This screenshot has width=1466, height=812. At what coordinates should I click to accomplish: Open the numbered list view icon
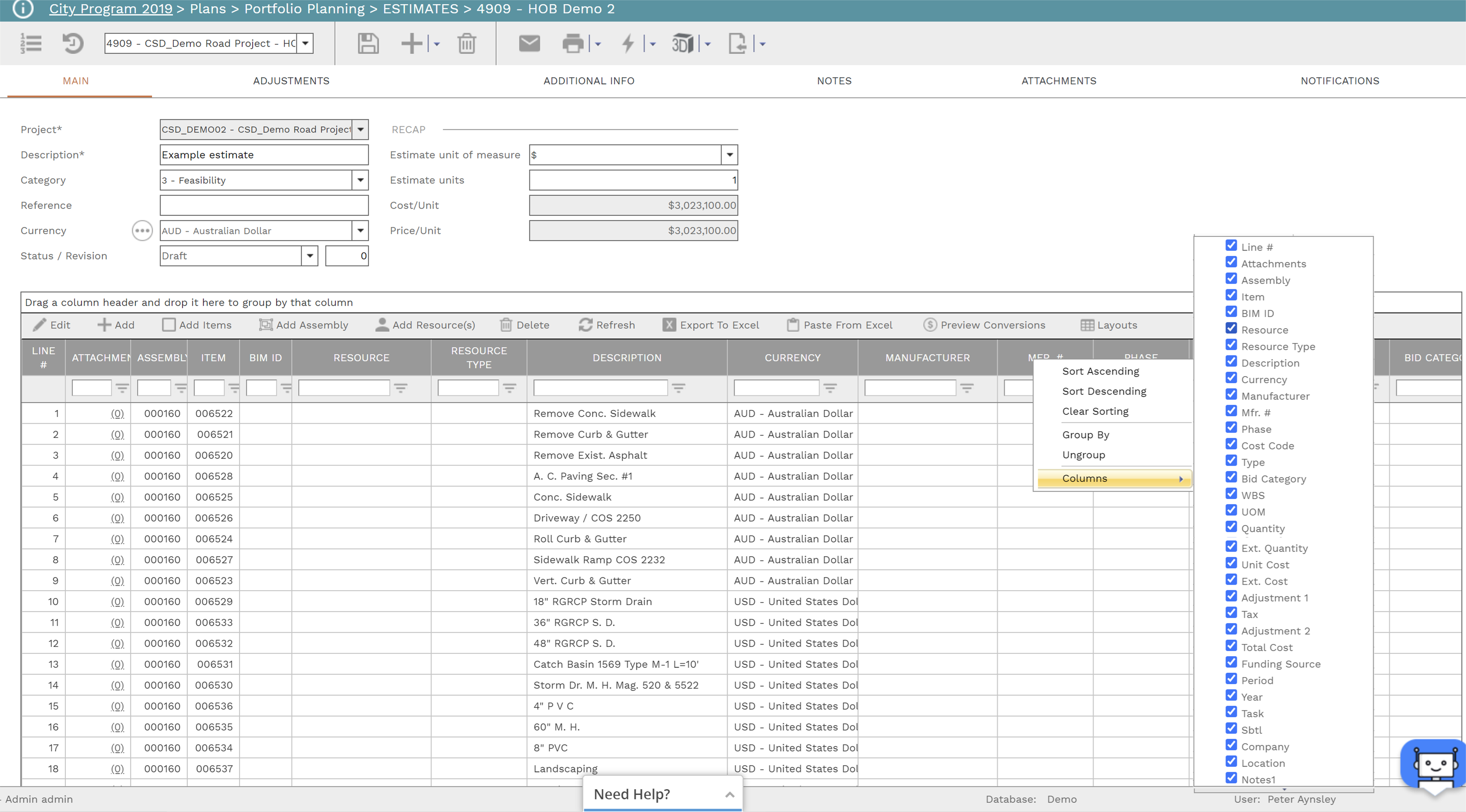click(31, 43)
